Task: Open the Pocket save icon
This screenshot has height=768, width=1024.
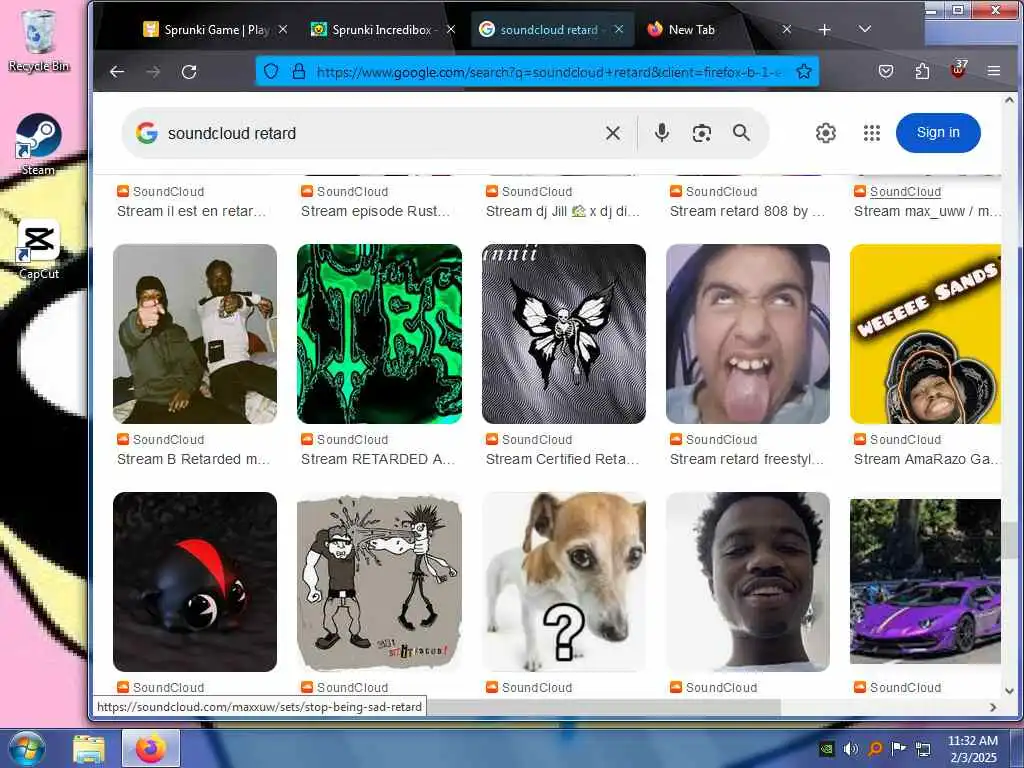Action: point(886,71)
